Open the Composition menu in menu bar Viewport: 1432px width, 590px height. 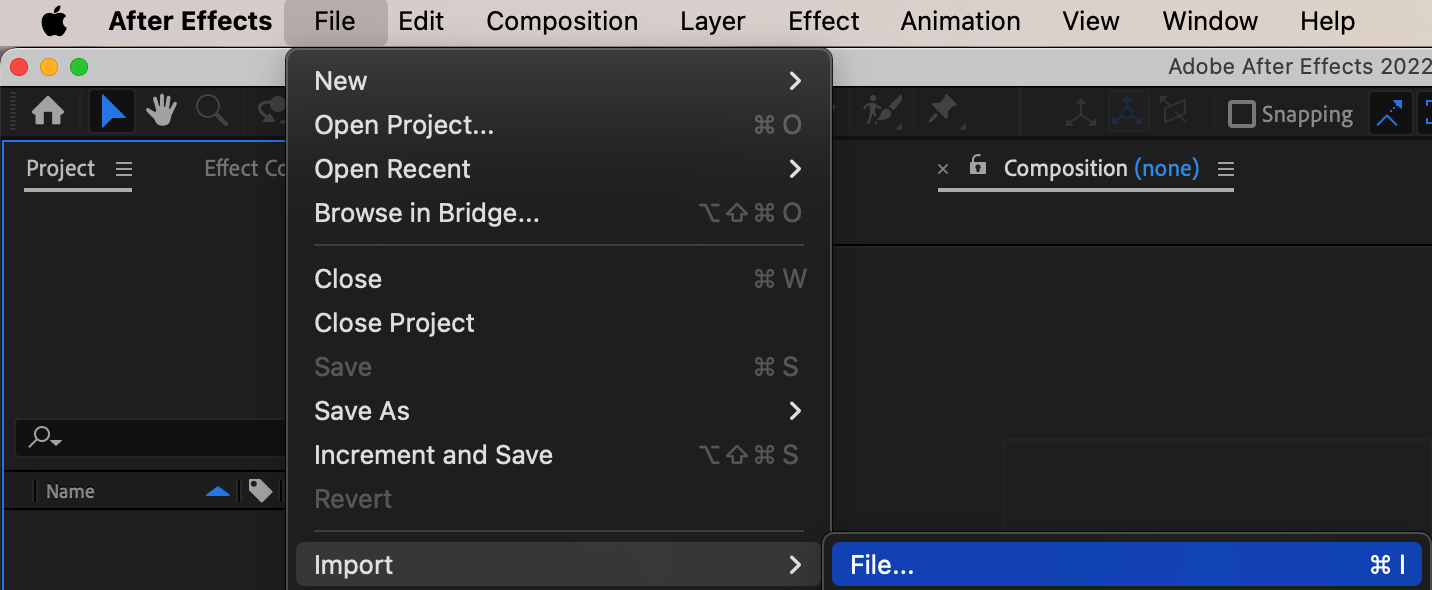pyautogui.click(x=562, y=21)
